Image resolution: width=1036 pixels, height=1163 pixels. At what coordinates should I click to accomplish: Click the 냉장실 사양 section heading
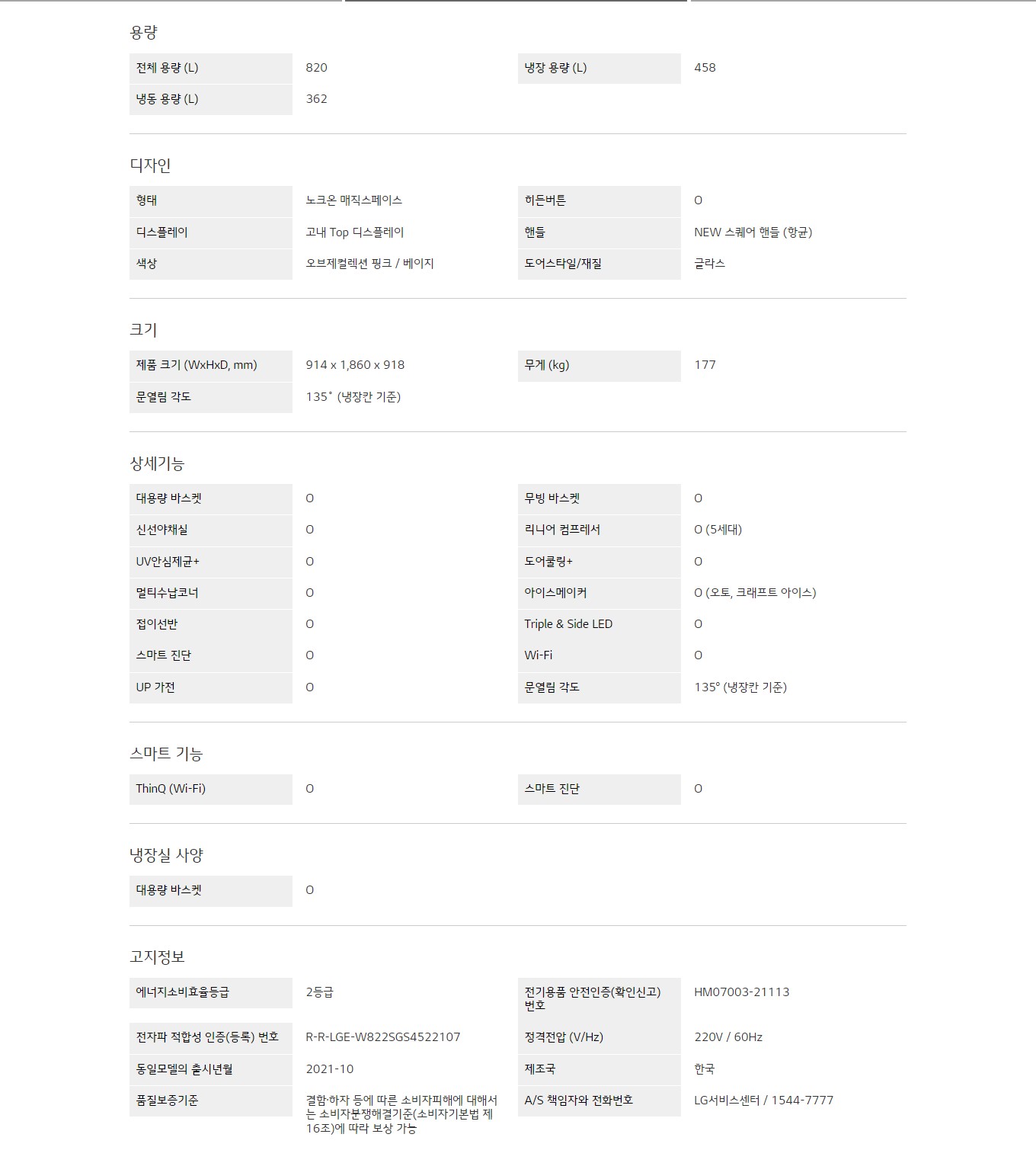[166, 856]
